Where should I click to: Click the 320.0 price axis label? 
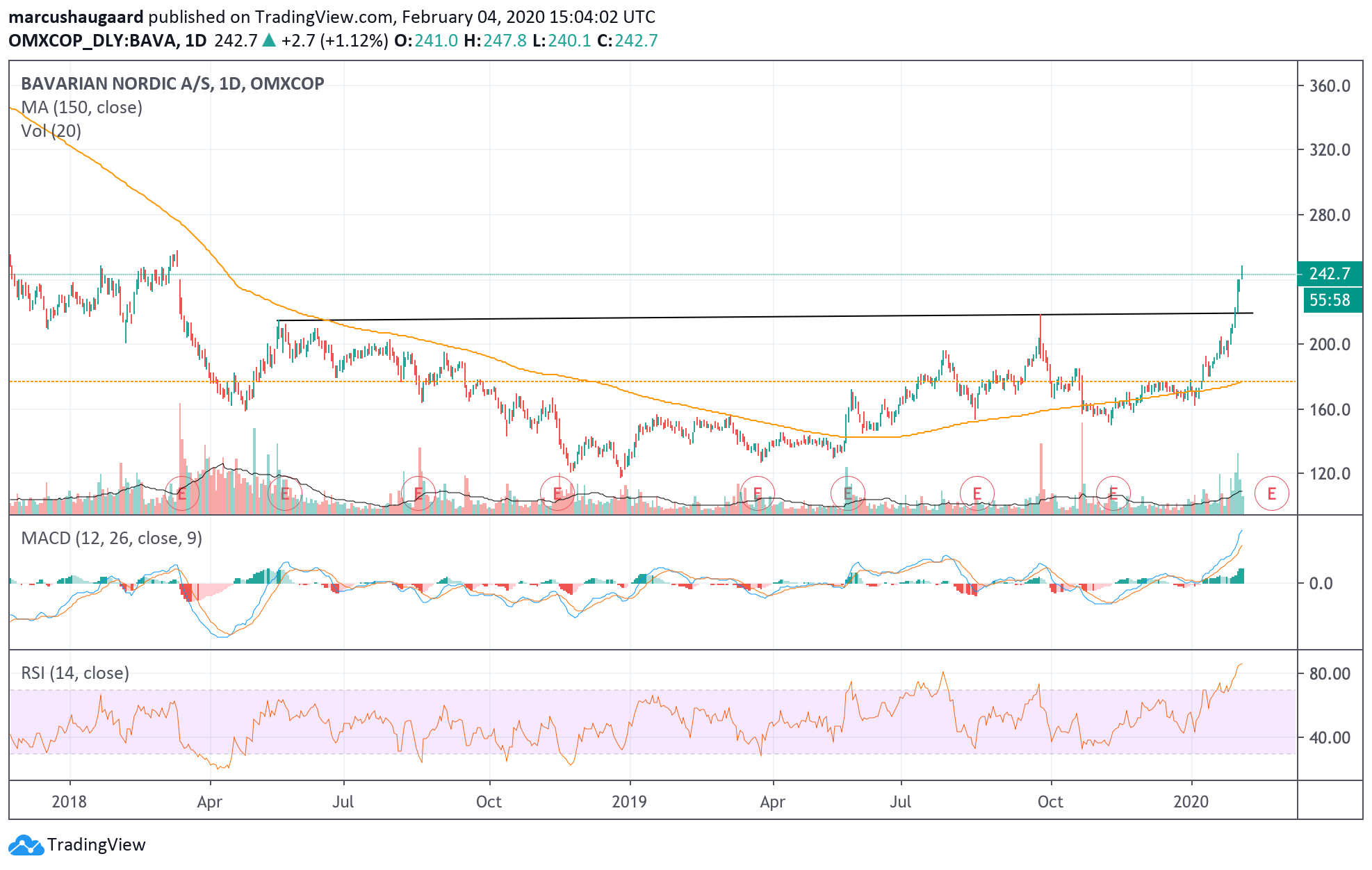tap(1330, 150)
